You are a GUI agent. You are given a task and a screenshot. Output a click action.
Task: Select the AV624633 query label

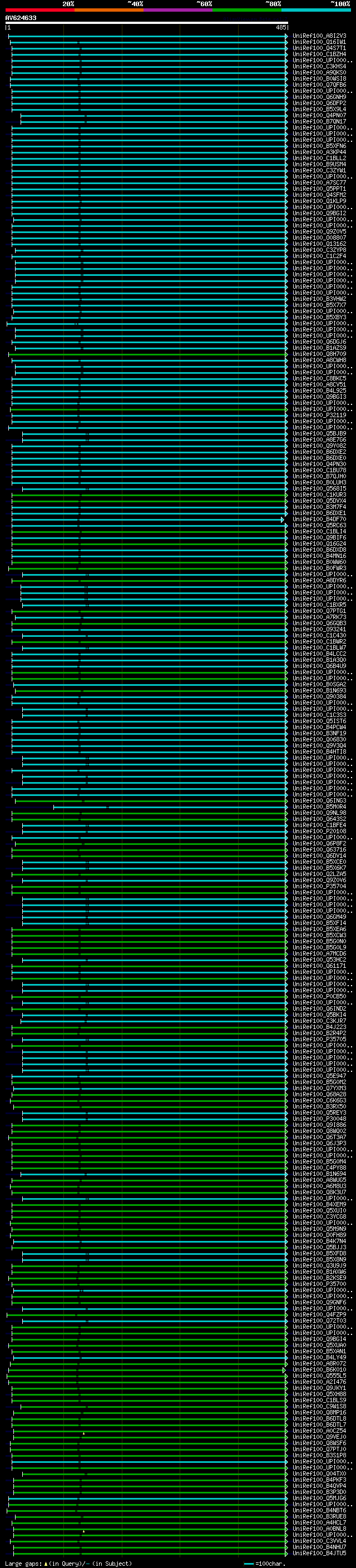pyautogui.click(x=21, y=18)
